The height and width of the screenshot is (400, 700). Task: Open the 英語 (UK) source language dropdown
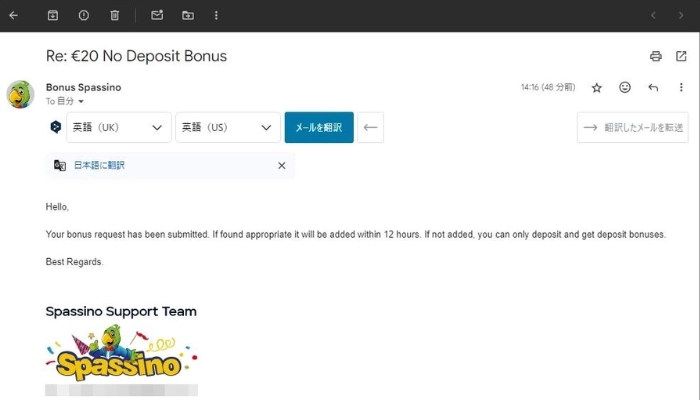(x=119, y=127)
